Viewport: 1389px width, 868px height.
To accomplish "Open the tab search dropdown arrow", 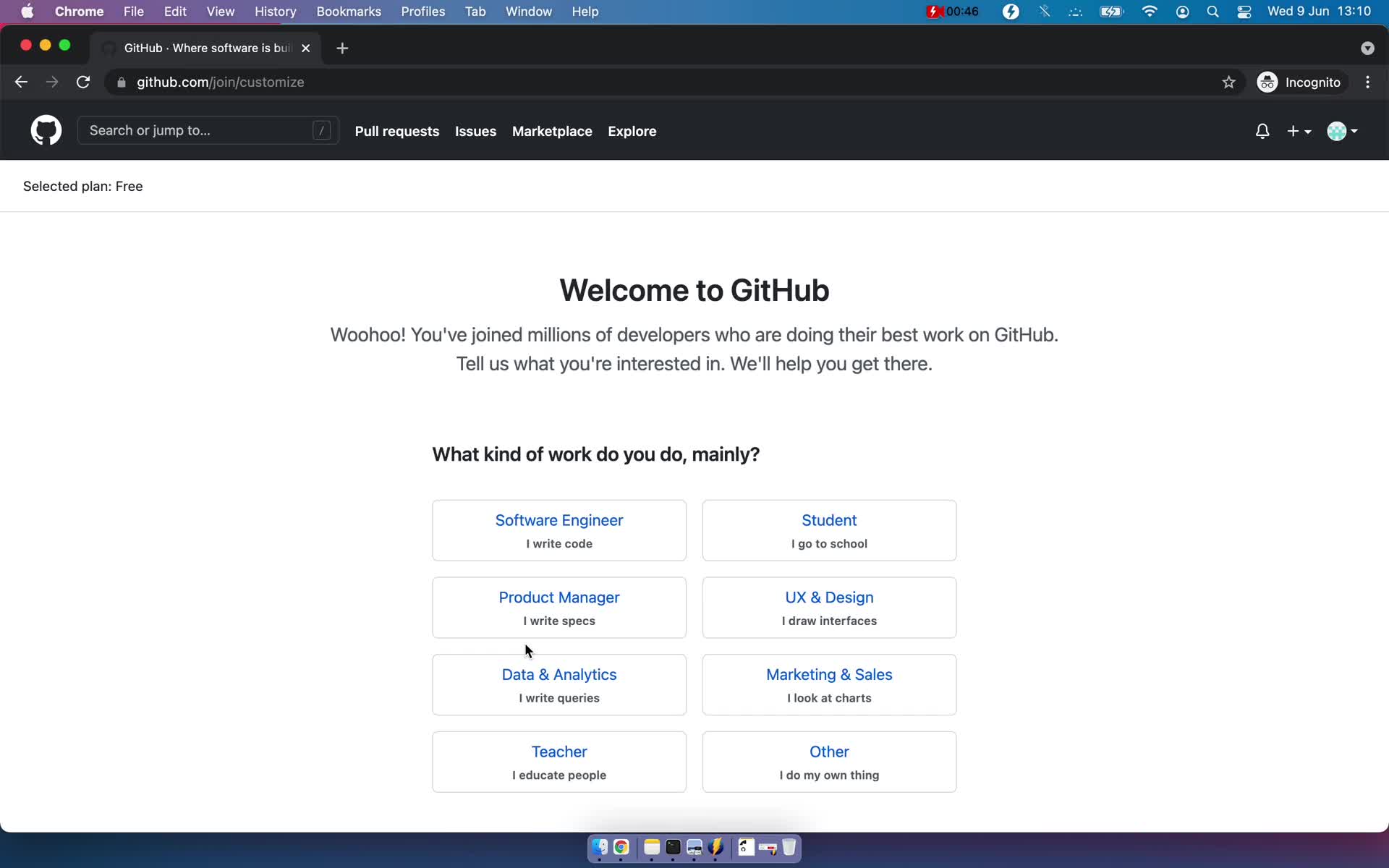I will (1367, 48).
